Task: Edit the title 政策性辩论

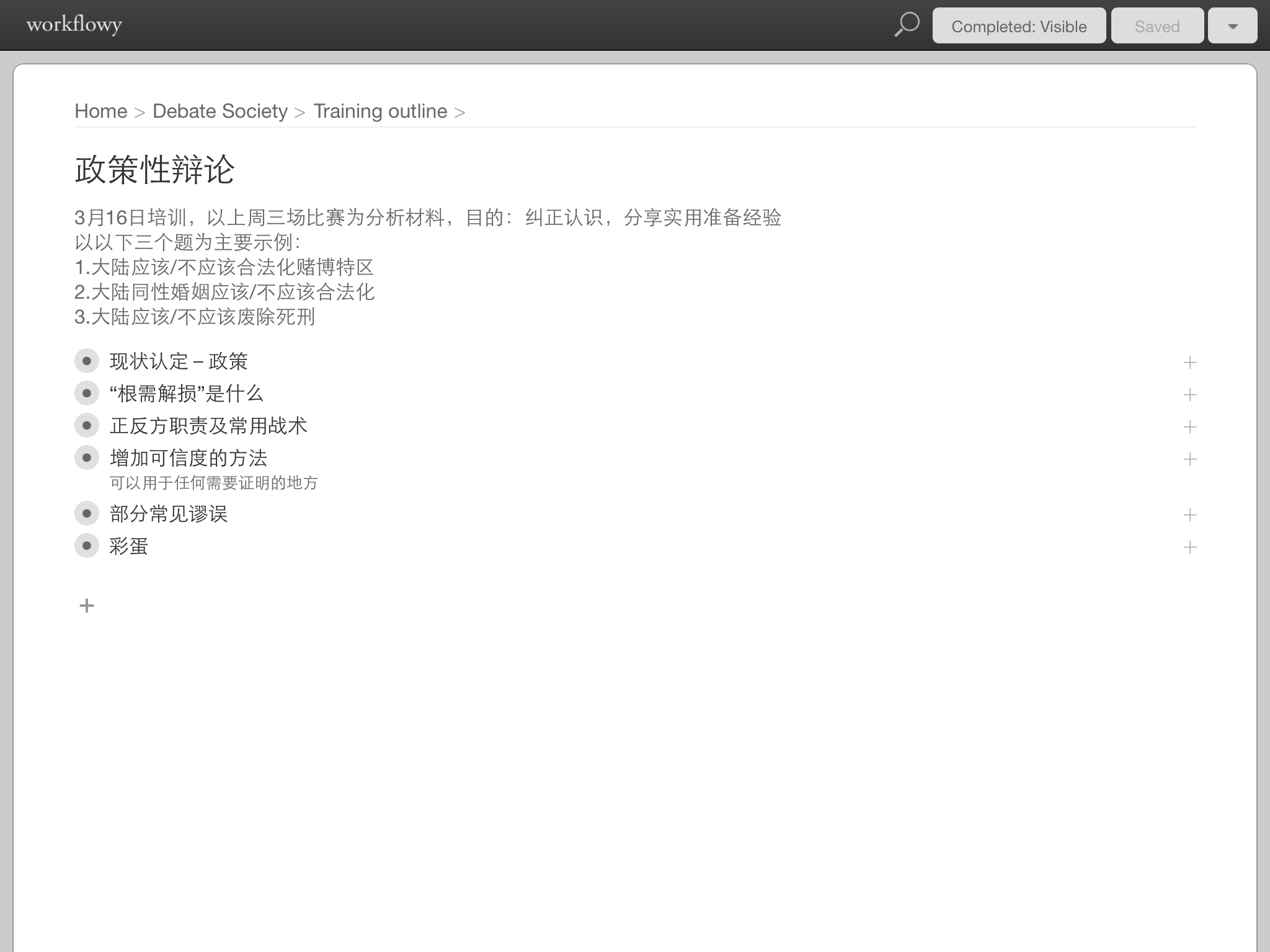Action: (155, 170)
